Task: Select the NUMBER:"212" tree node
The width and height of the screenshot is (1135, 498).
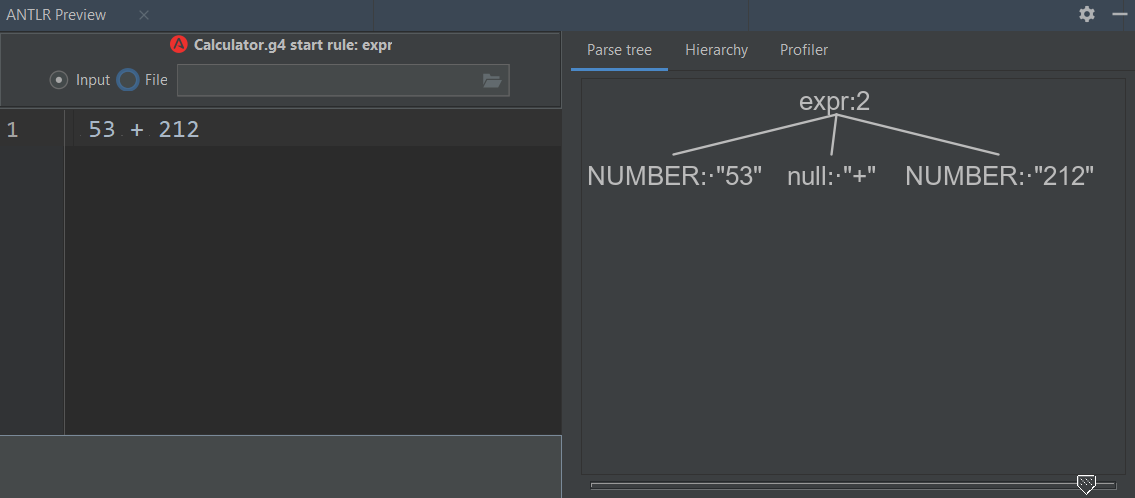Action: click(999, 176)
